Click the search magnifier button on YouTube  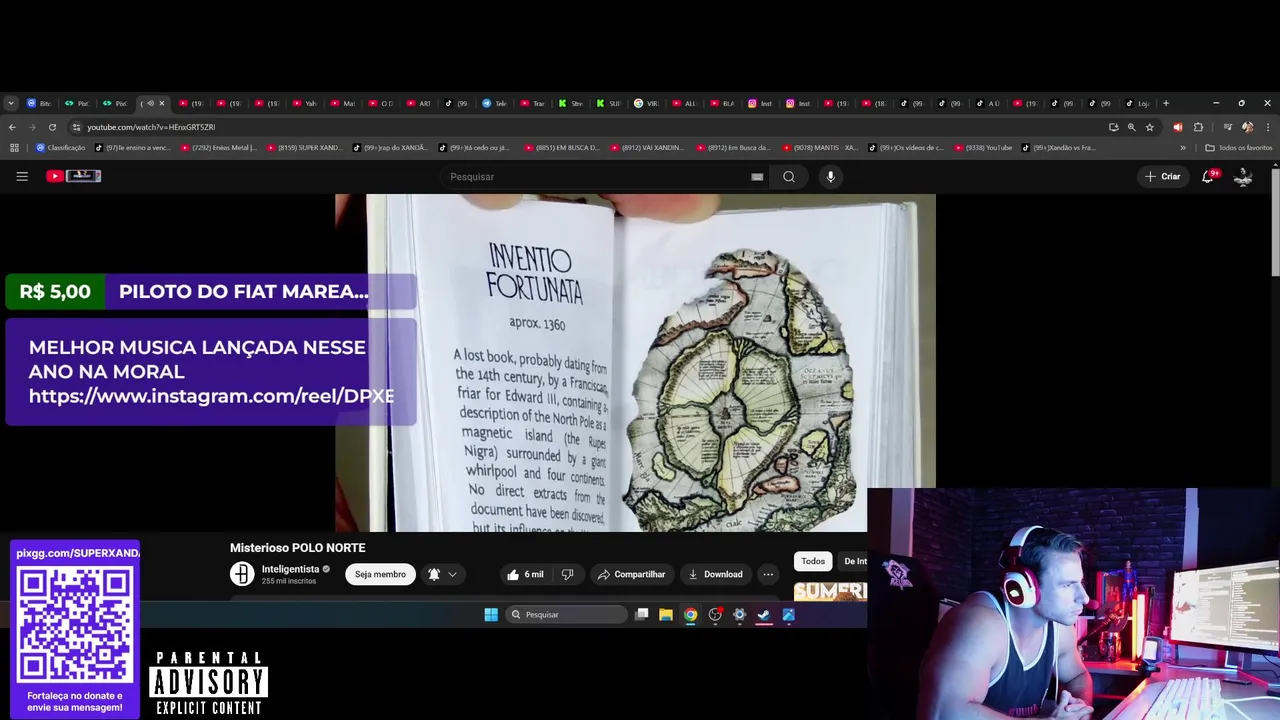pyautogui.click(x=789, y=177)
